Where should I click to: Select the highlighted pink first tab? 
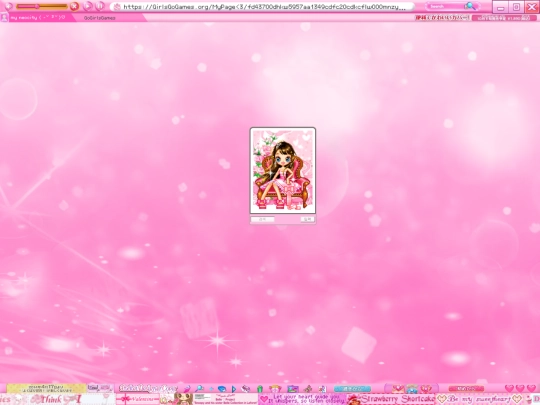(41, 18)
